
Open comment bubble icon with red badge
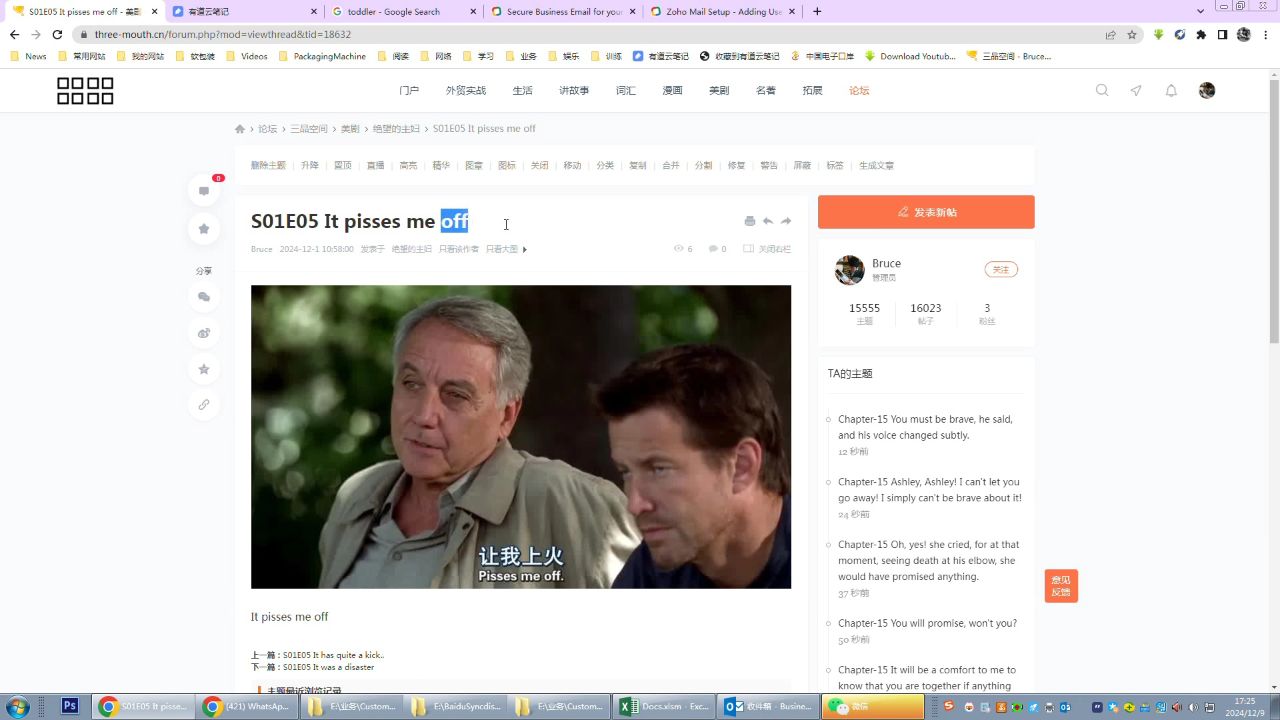tap(204, 191)
